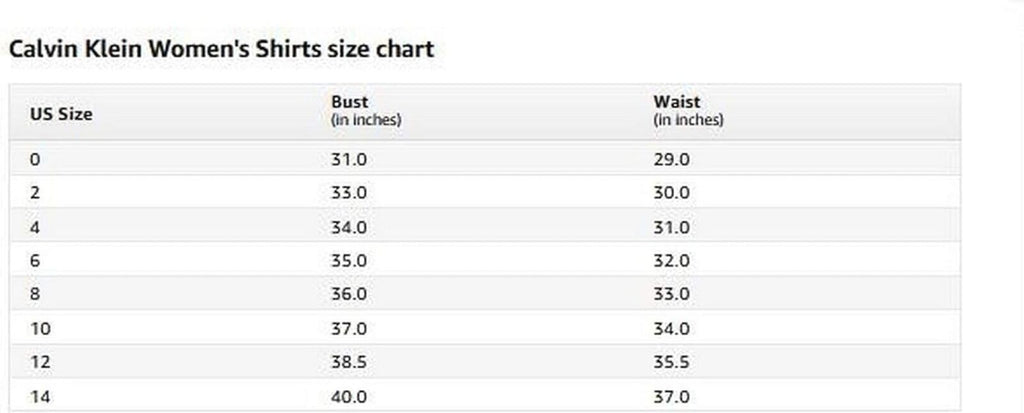Select the 35.5 waist measurement
Screen dimensions: 1024x413
671,363
